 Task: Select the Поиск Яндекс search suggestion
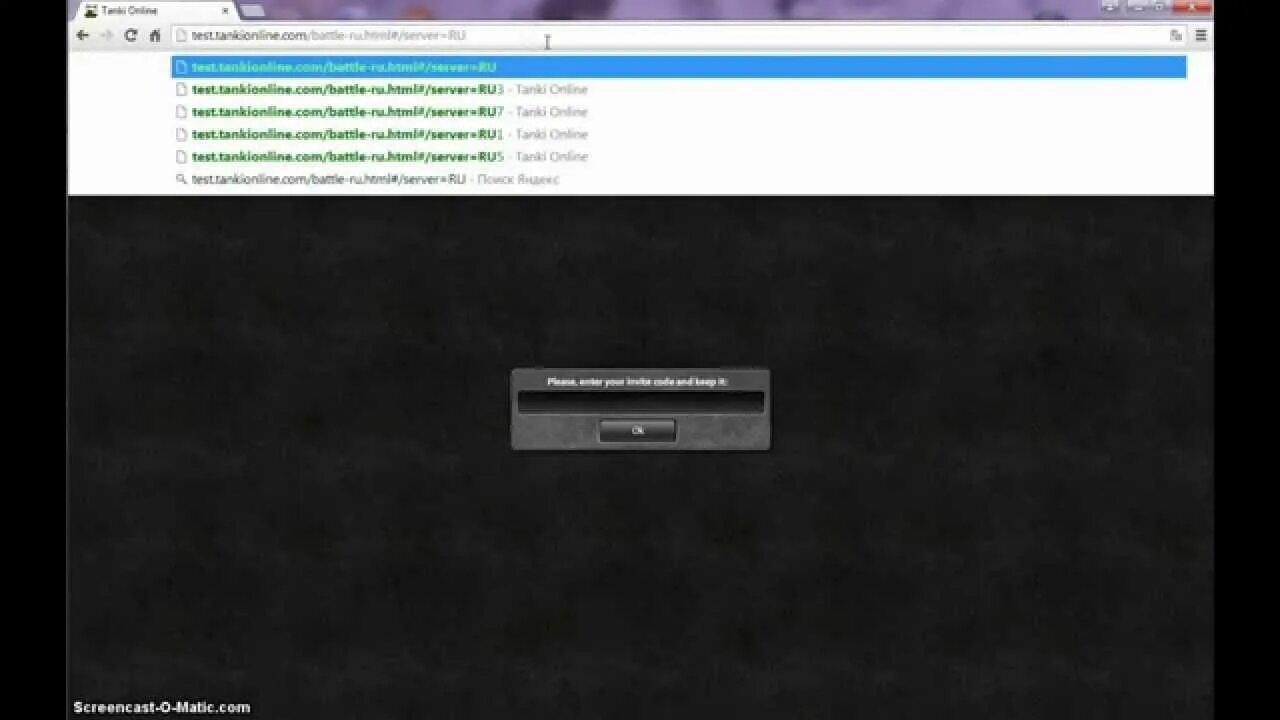[679, 179]
